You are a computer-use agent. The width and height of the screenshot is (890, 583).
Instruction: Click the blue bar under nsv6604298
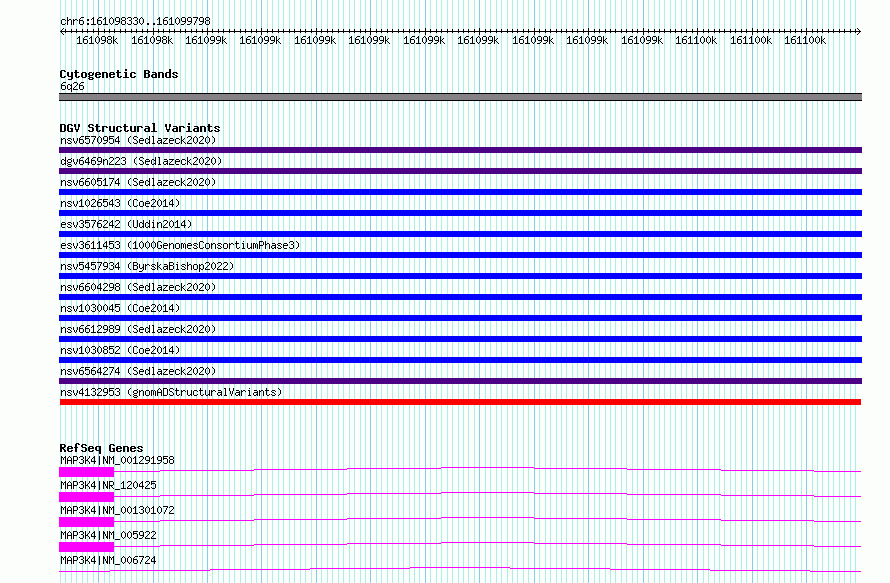coord(460,297)
